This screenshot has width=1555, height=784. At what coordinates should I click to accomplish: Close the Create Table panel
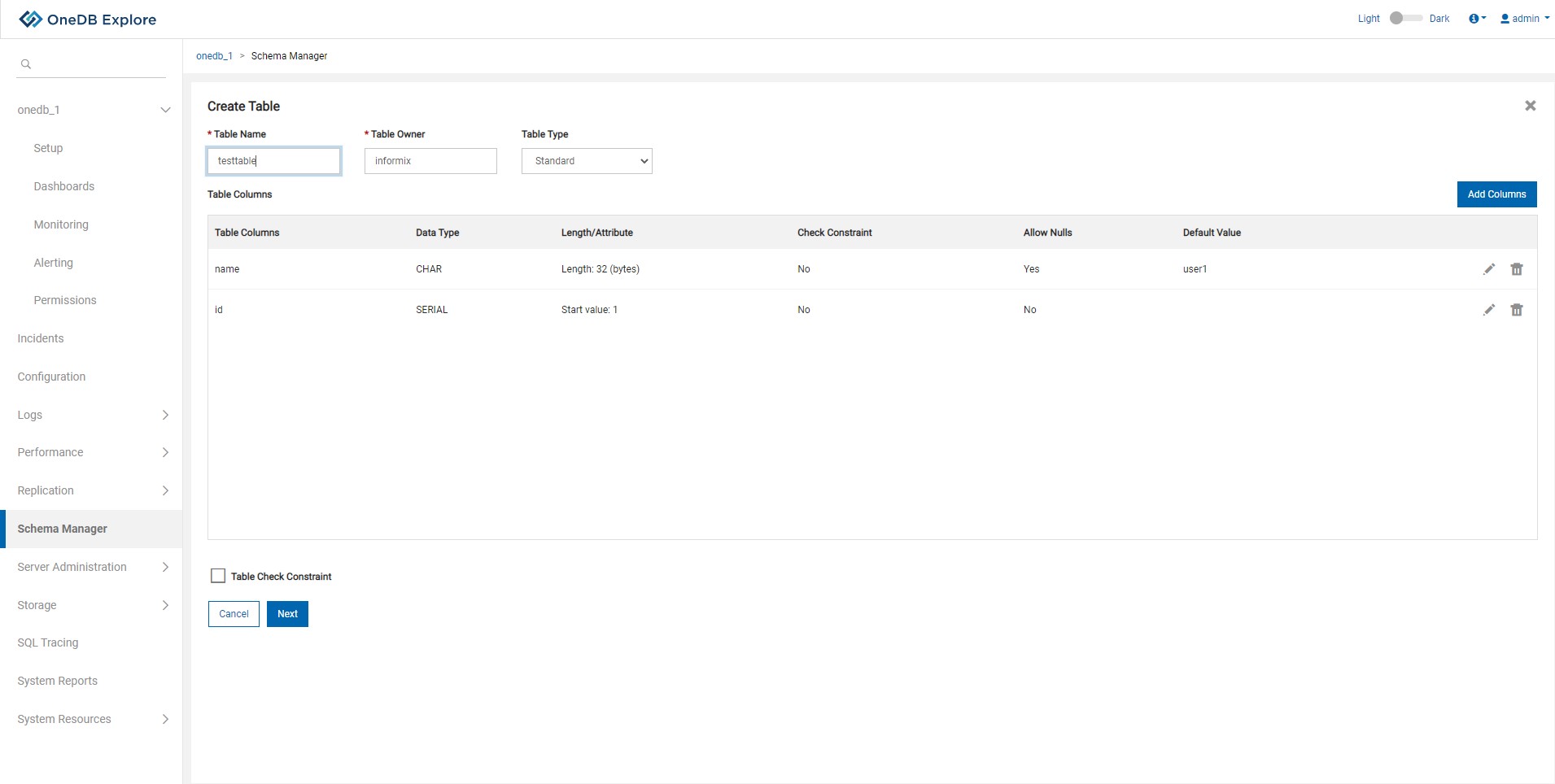(1530, 106)
